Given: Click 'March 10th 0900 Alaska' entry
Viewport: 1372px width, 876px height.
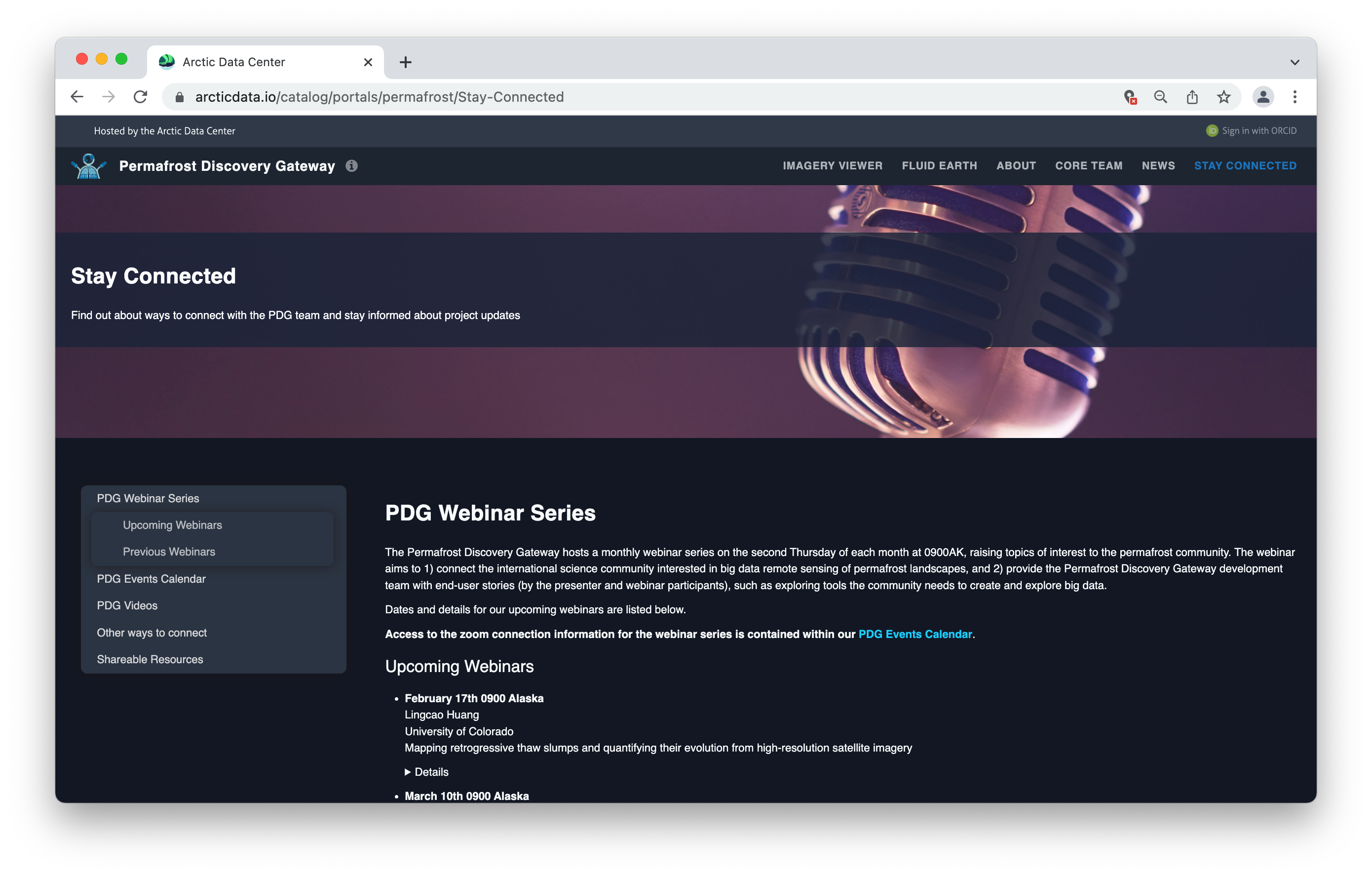Looking at the screenshot, I should point(467,796).
